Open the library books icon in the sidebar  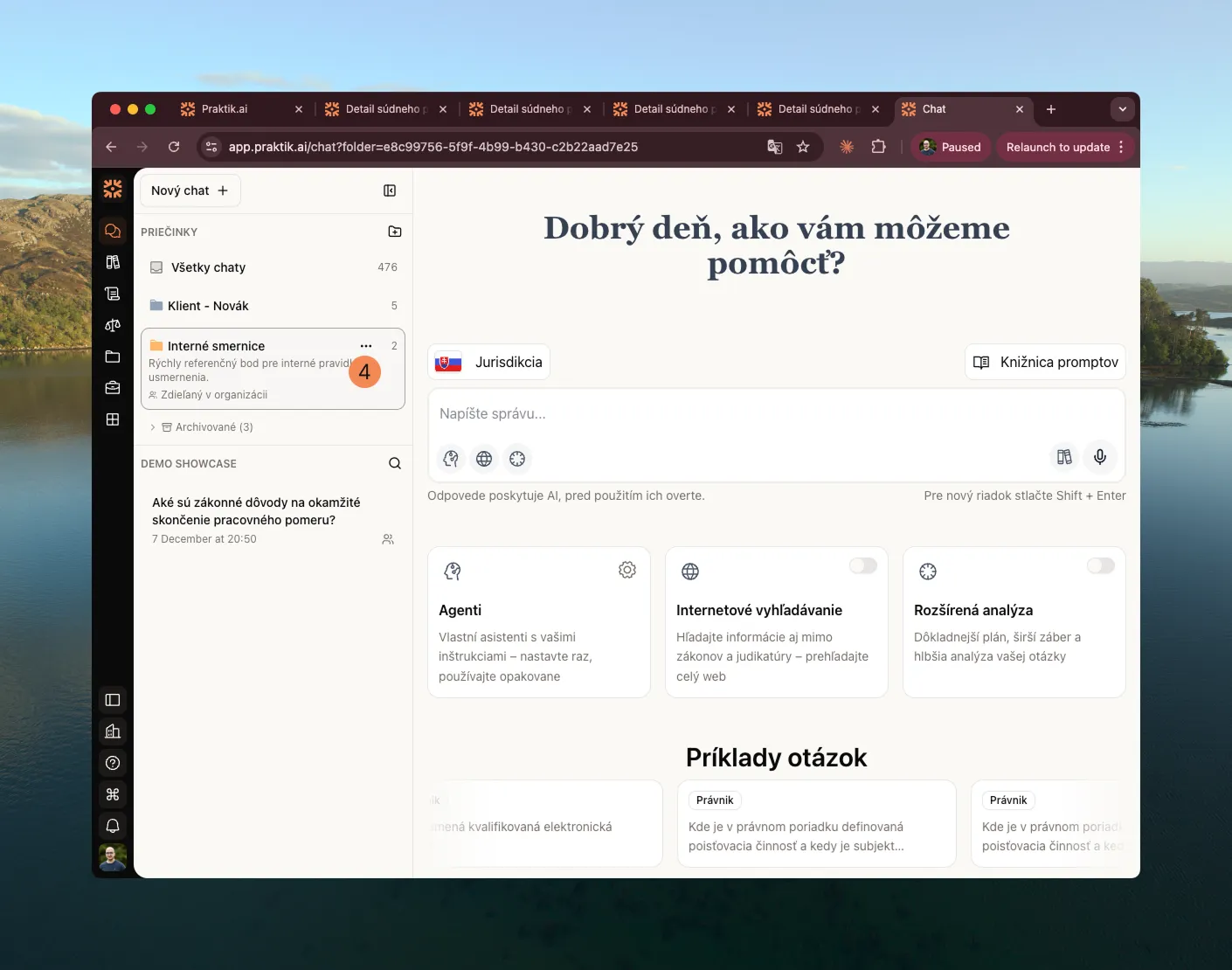coord(112,261)
